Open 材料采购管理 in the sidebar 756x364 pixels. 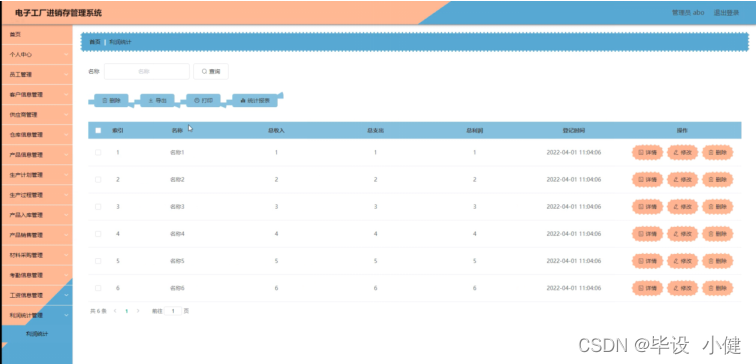pos(37,255)
